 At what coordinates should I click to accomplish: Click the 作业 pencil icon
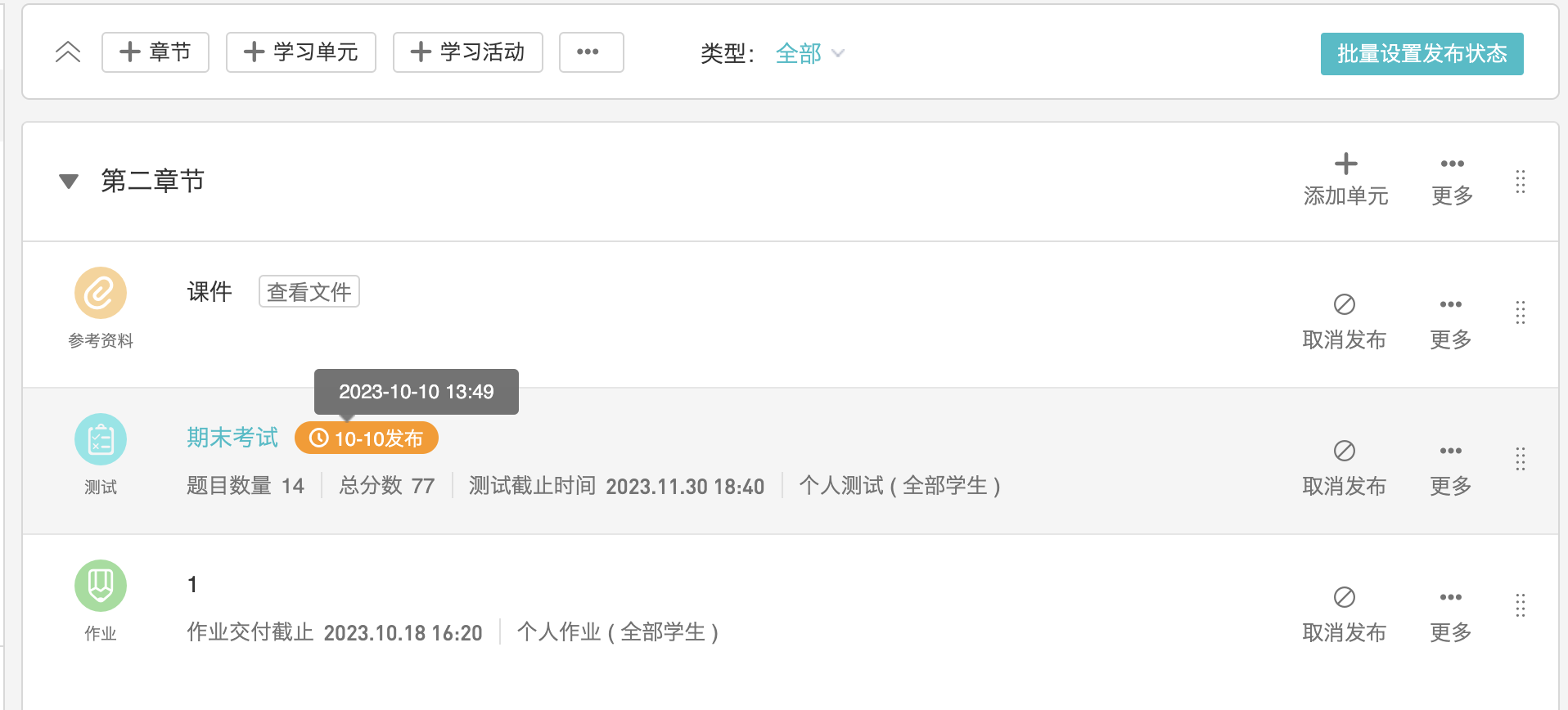pos(101,586)
